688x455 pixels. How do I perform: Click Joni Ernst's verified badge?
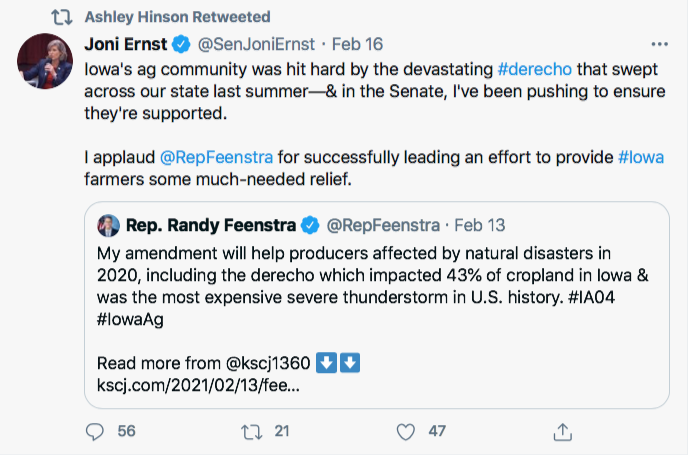point(181,44)
